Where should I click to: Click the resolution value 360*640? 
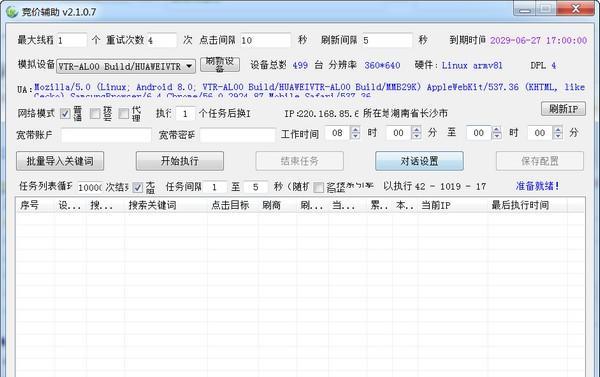coord(382,65)
